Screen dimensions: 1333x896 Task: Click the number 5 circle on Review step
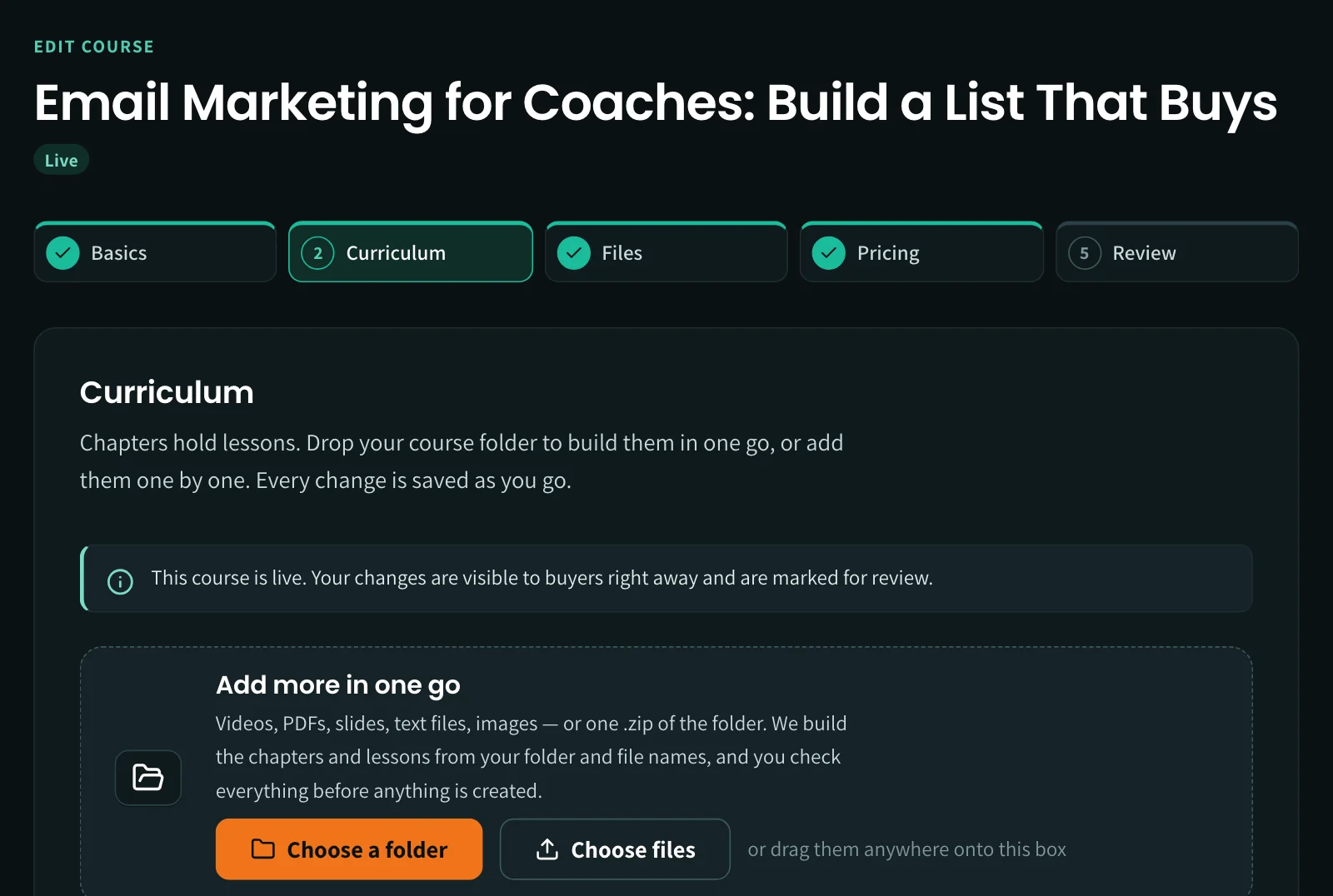pos(1084,253)
